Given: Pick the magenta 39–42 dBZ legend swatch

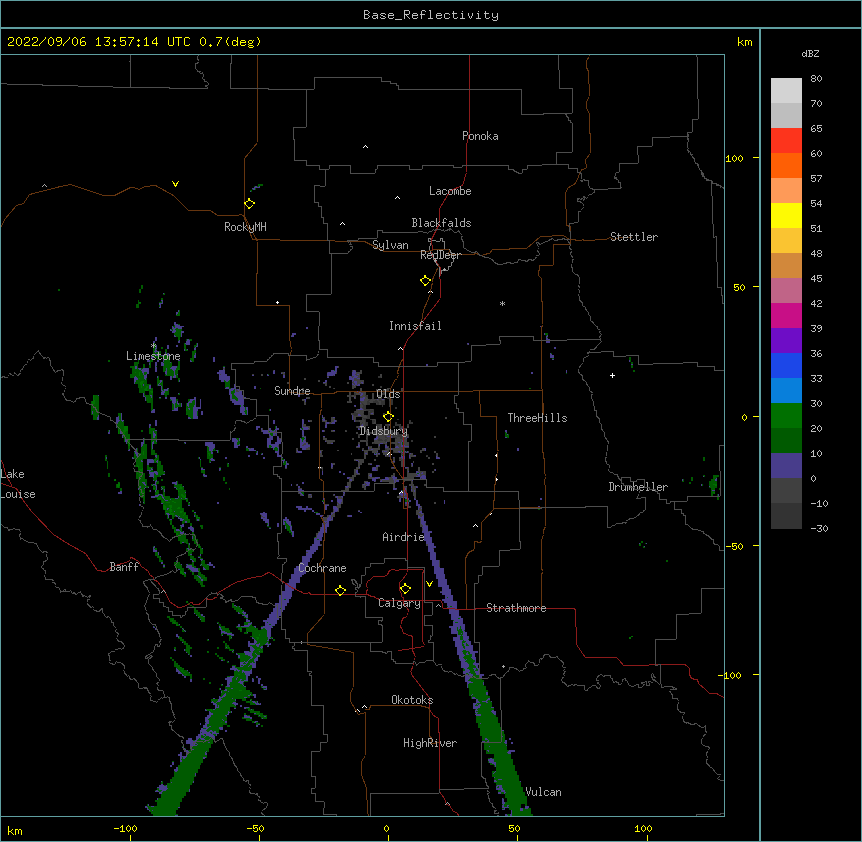Looking at the screenshot, I should coord(786,315).
